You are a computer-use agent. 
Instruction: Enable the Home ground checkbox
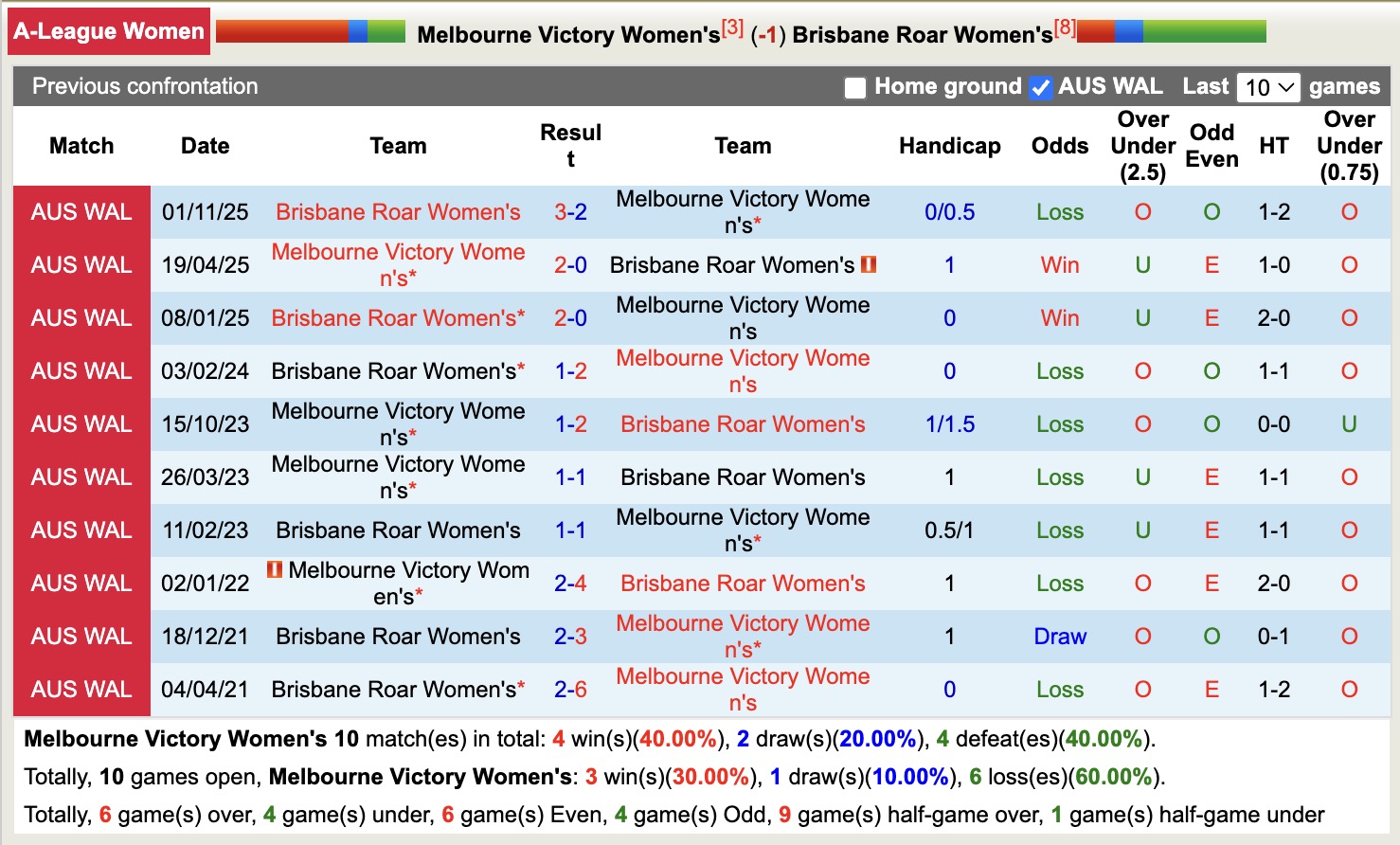click(855, 86)
